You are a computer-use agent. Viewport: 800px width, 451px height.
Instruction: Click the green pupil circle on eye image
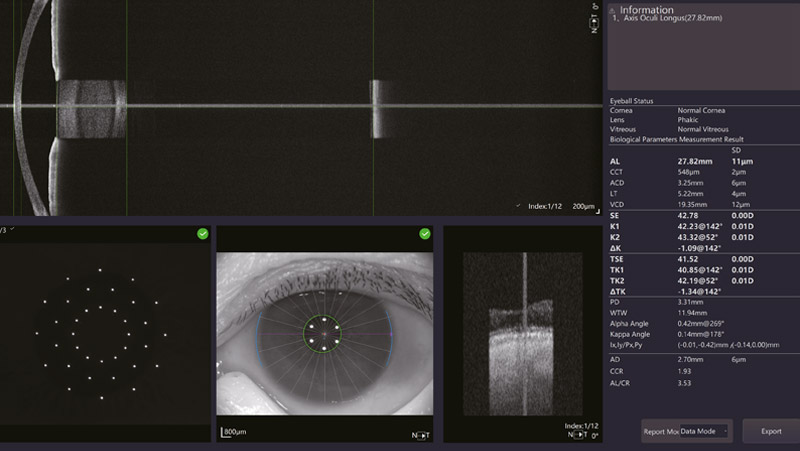tap(322, 334)
